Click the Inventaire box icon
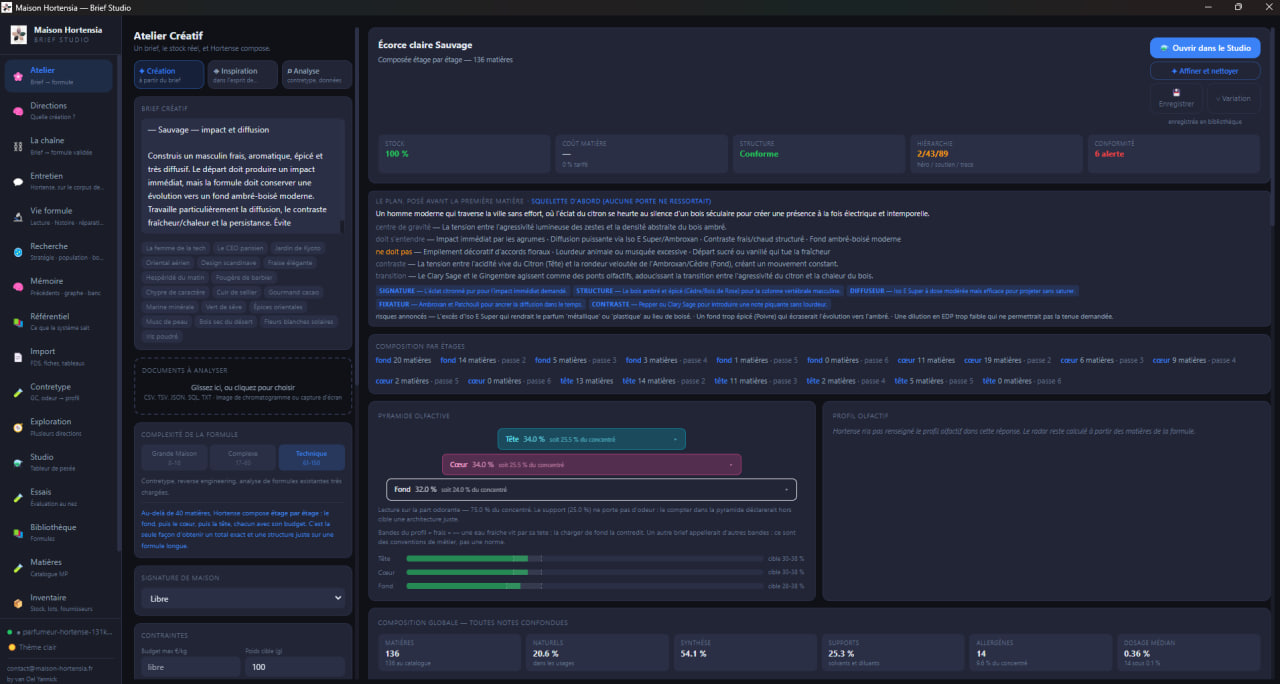This screenshot has width=1280, height=684. [18, 603]
